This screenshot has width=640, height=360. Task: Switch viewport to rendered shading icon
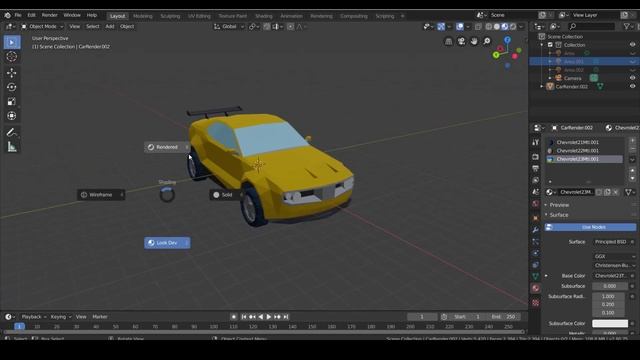(513, 27)
